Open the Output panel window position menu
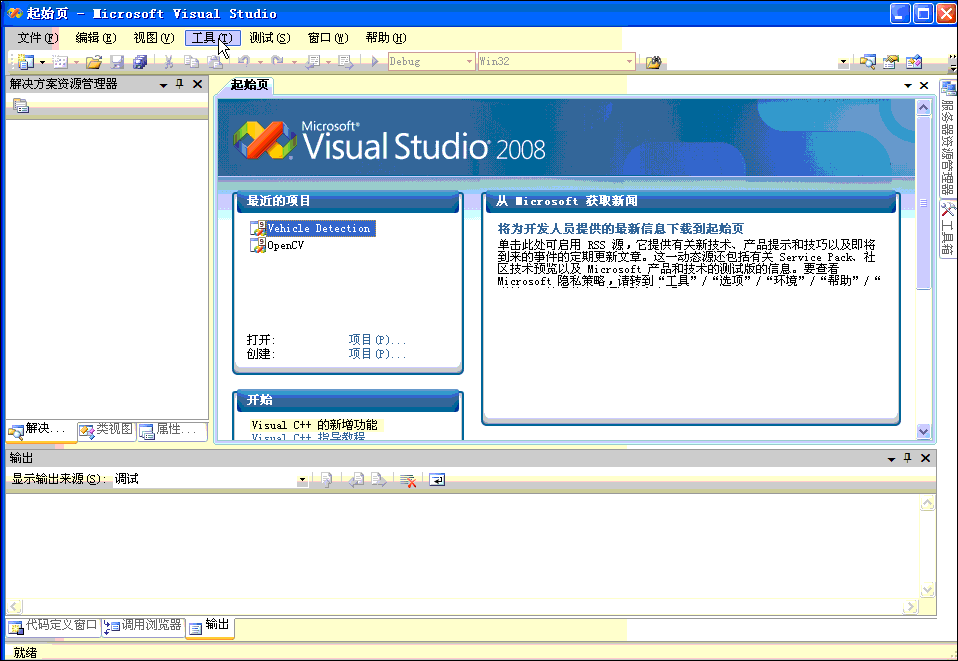The width and height of the screenshot is (958, 661). (x=891, y=459)
